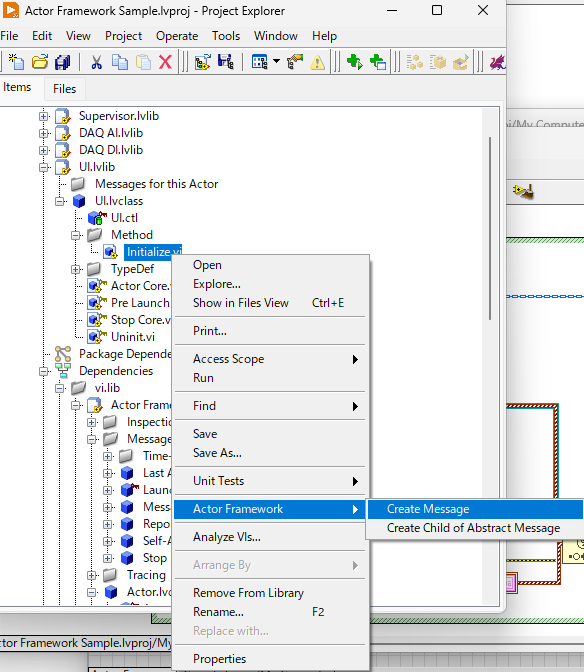Screen dimensions: 584x672
Task: Collapse the UI.lvlib node
Action: tap(44, 167)
